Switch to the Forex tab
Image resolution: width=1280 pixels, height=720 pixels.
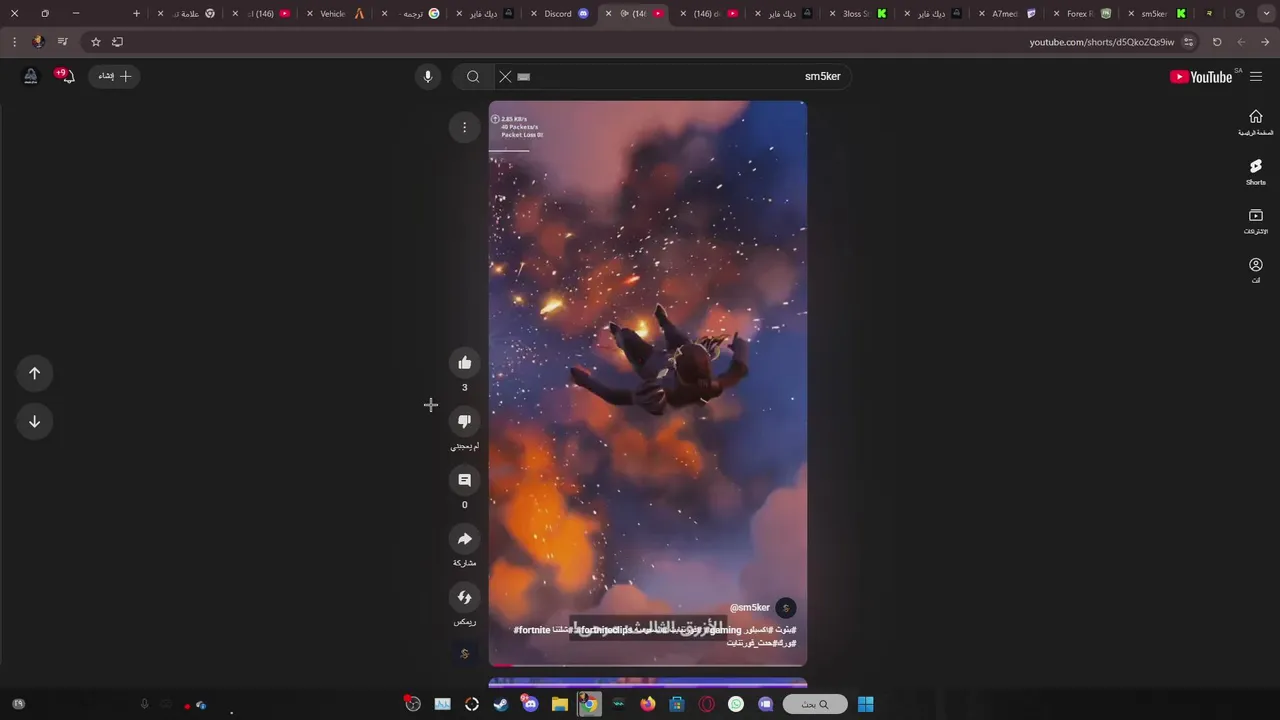(1088, 14)
